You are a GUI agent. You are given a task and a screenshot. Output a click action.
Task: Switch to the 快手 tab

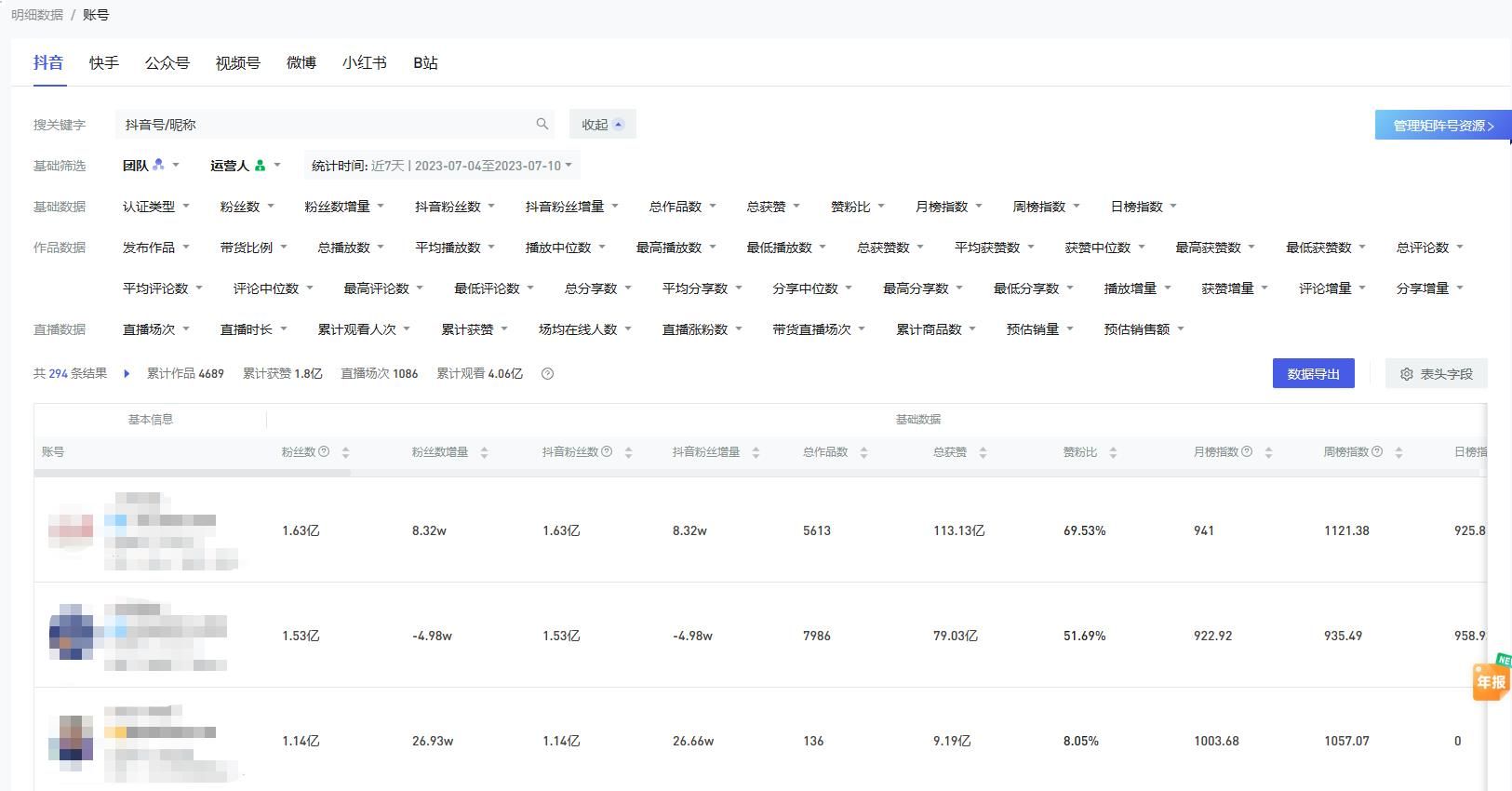pyautogui.click(x=104, y=62)
